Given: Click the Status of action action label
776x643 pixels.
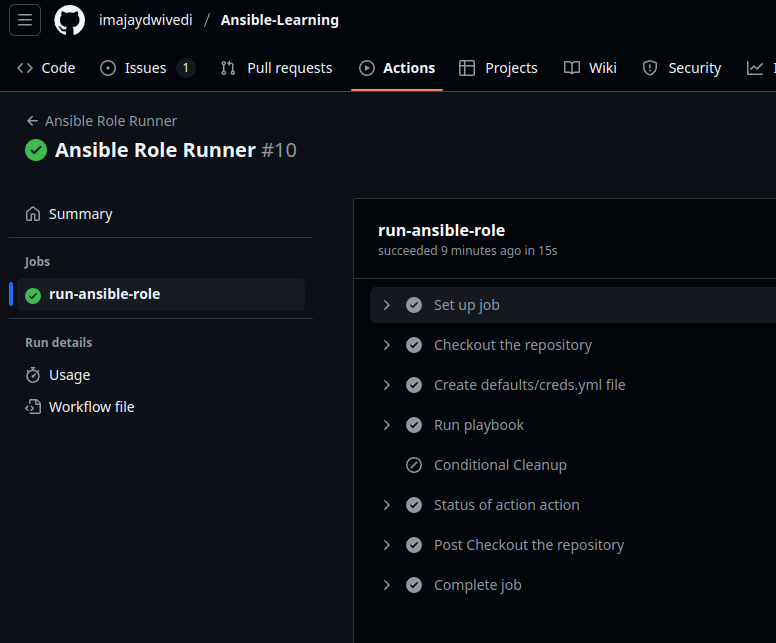Looking at the screenshot, I should [507, 505].
